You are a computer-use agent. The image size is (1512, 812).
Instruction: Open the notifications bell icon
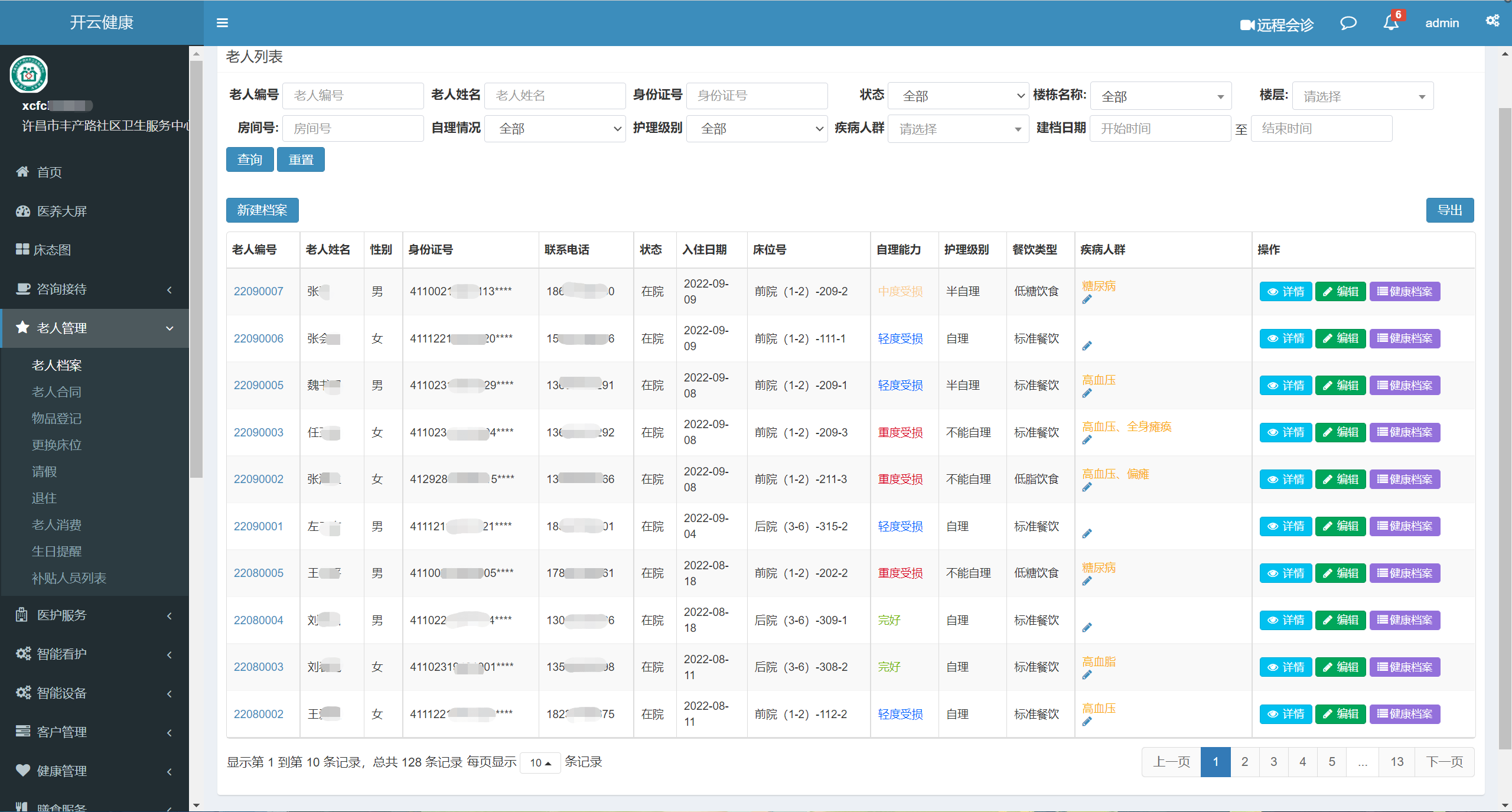point(1391,22)
